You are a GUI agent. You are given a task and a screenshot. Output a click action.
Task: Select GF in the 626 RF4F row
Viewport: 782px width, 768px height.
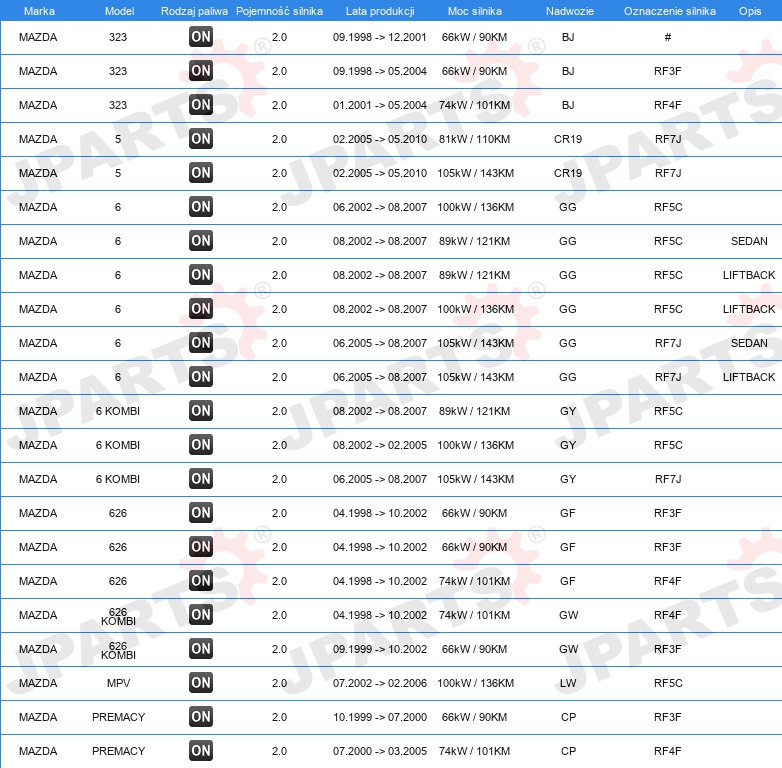568,581
